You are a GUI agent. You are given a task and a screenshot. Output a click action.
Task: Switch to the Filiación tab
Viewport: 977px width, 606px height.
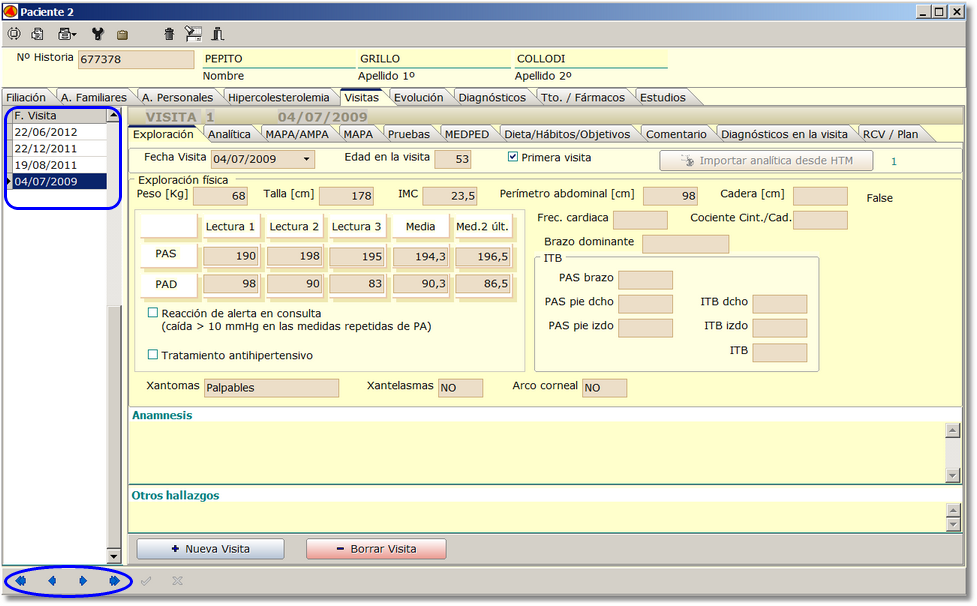tap(26, 97)
